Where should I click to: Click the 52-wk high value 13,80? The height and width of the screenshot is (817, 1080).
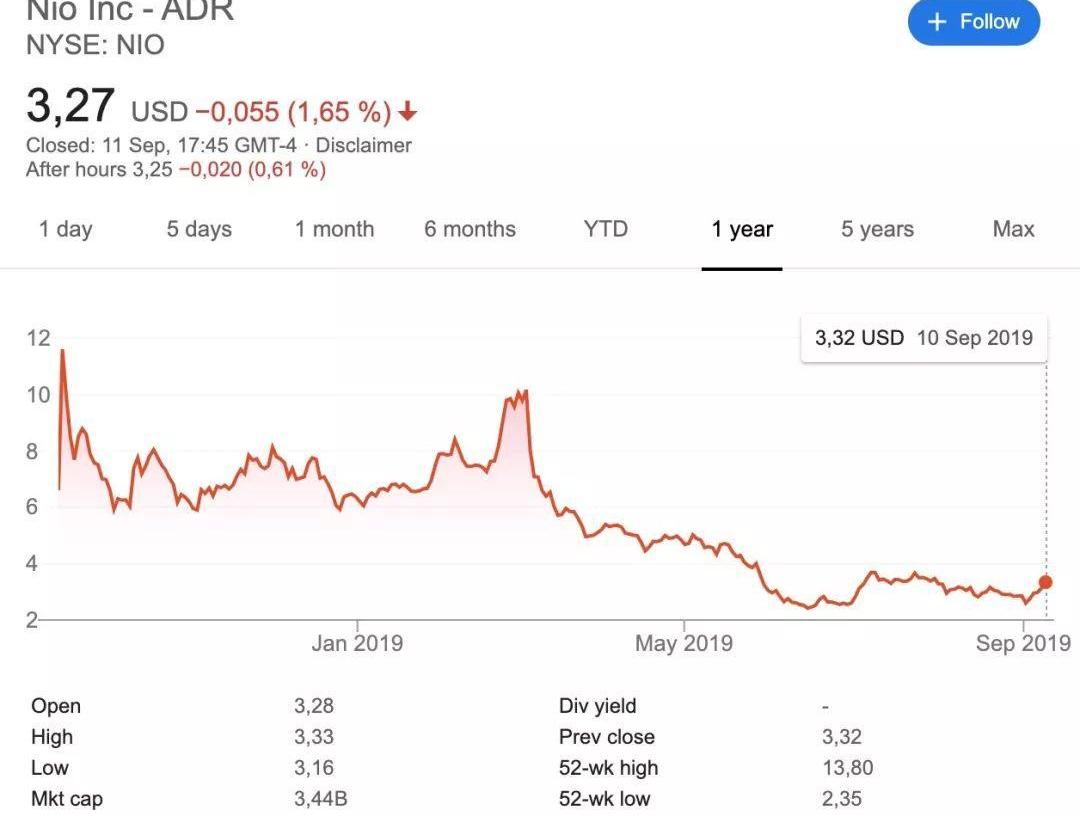click(x=848, y=768)
